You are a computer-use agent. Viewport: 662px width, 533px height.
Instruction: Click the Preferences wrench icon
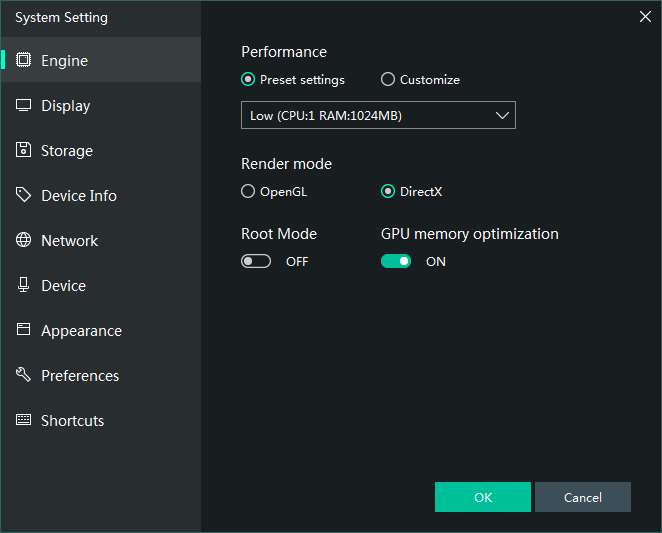(x=23, y=375)
